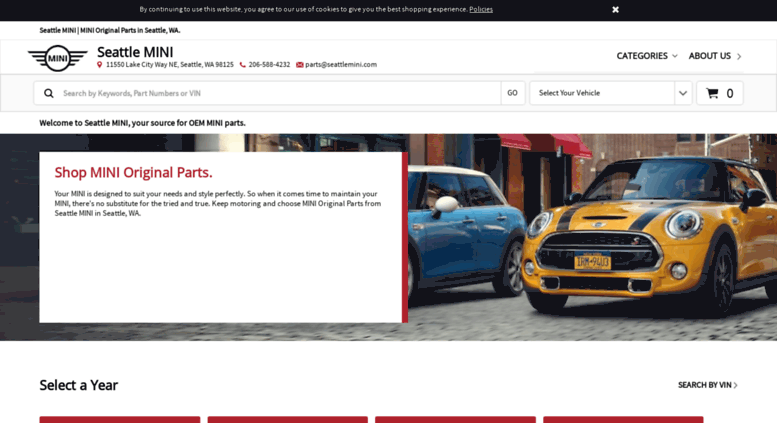Open the 11550 Lake City Way address

(x=169, y=65)
